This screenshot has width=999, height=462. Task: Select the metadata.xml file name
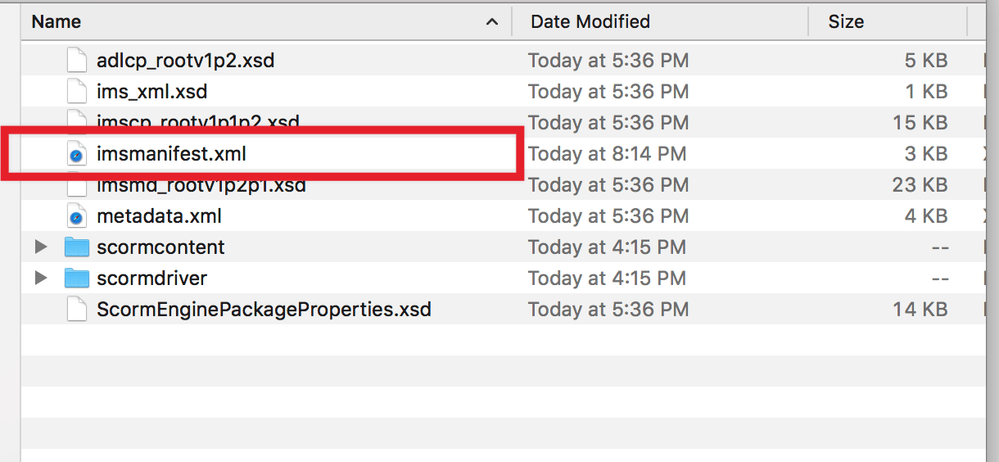pyautogui.click(x=159, y=217)
